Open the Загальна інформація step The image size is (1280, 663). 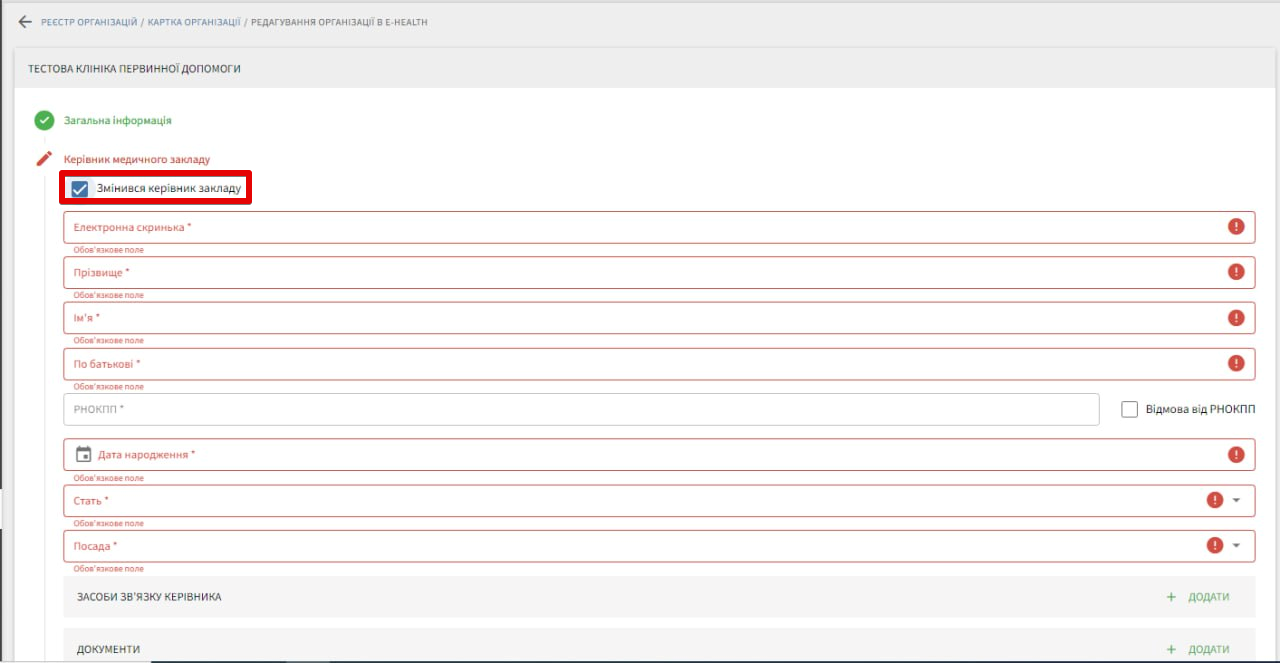(x=118, y=121)
